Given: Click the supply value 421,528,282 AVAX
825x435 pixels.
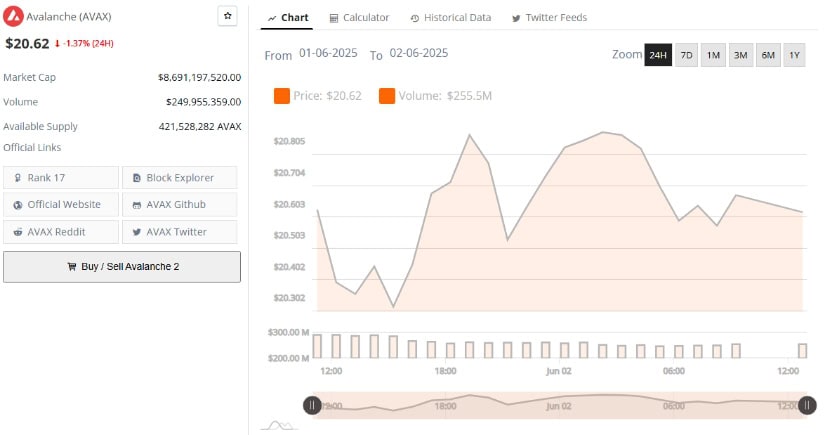Looking at the screenshot, I should [x=200, y=126].
